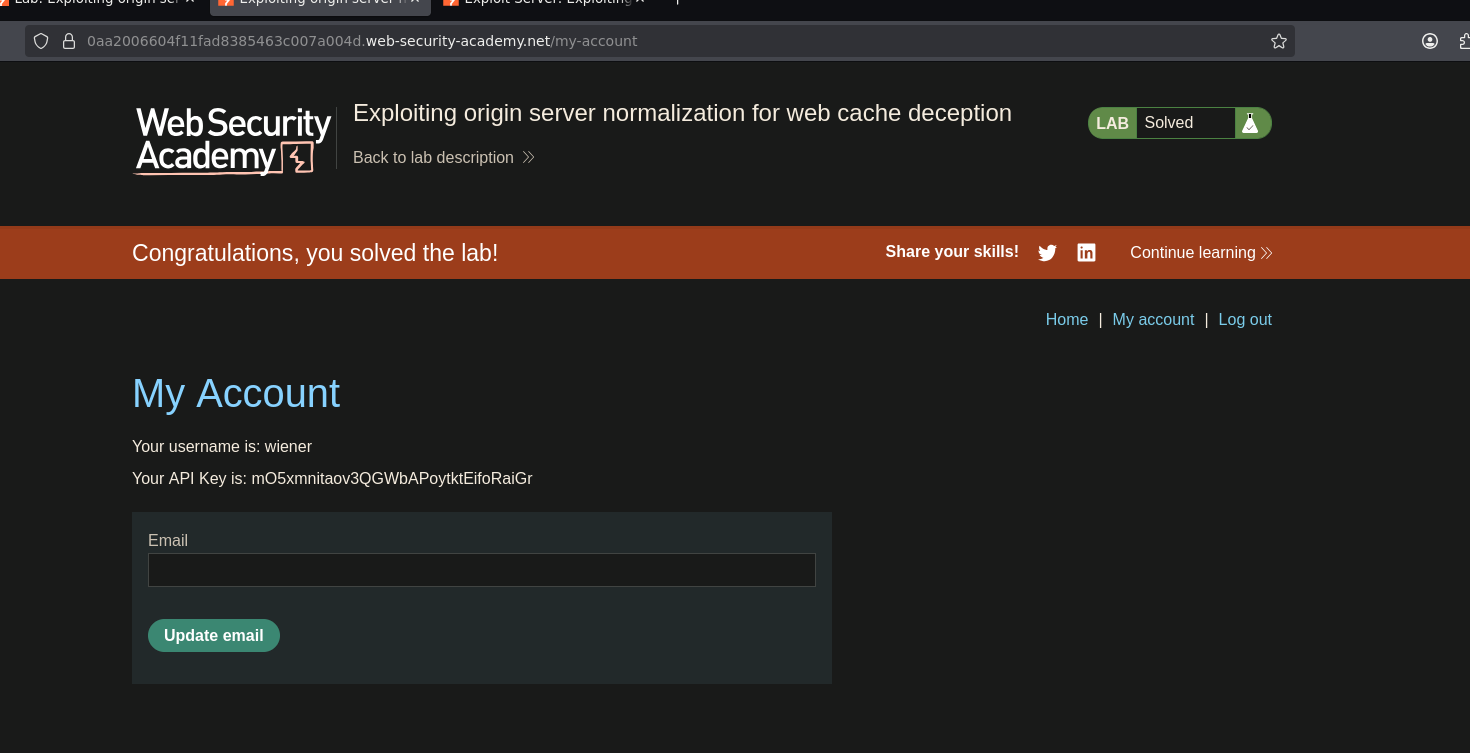Click the LAB Solved status badge

pyautogui.click(x=1180, y=123)
